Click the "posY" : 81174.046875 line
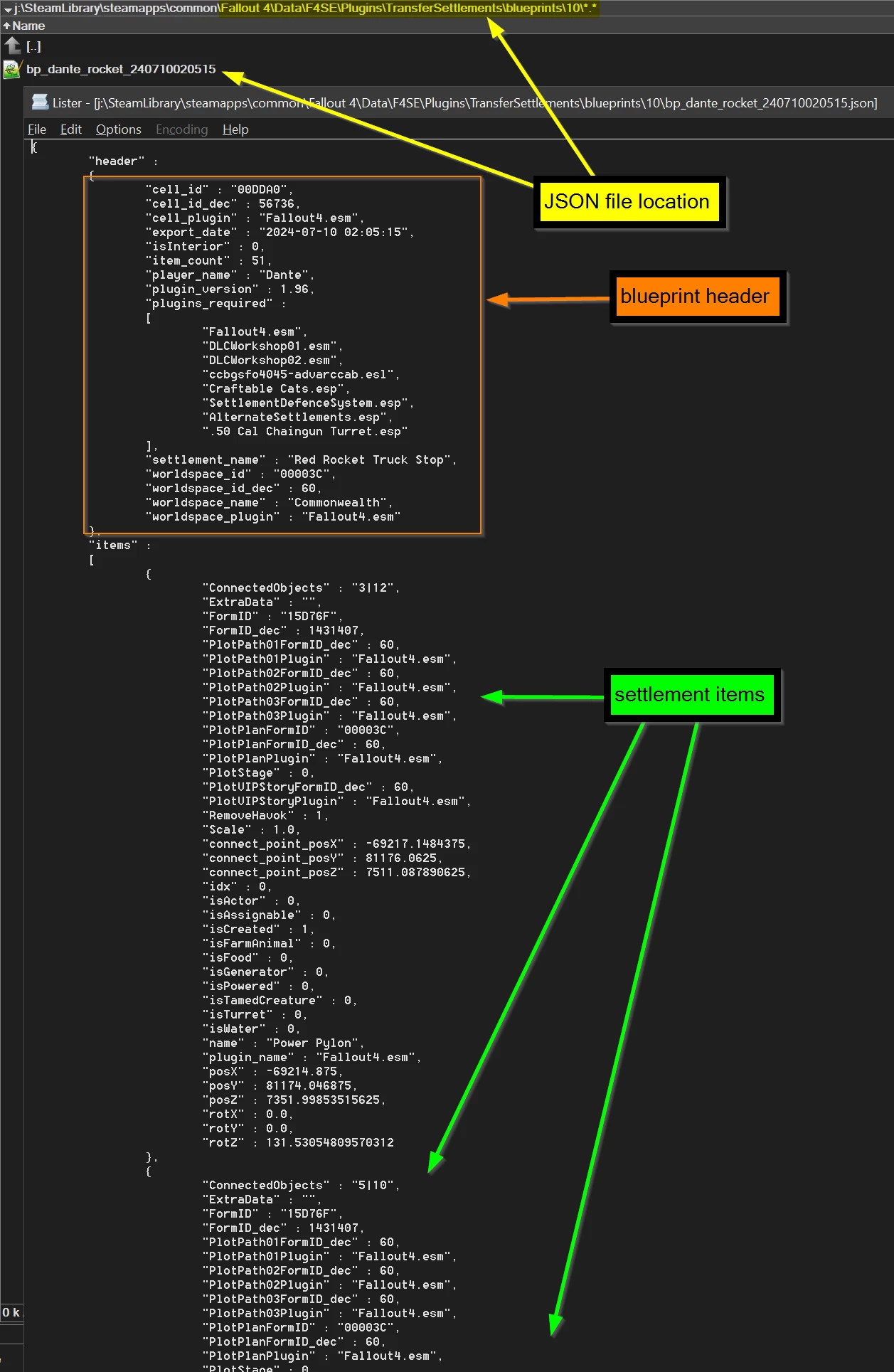The image size is (894, 1372). (280, 1086)
